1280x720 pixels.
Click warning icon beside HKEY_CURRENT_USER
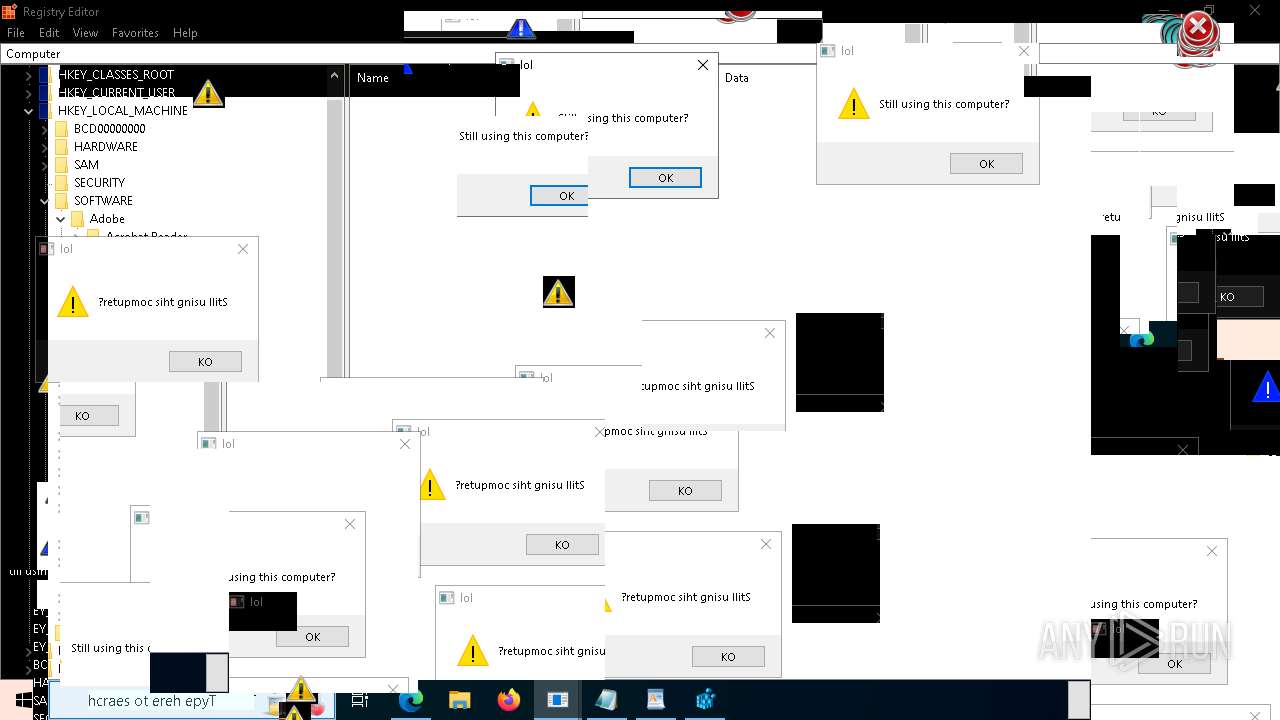(x=207, y=93)
